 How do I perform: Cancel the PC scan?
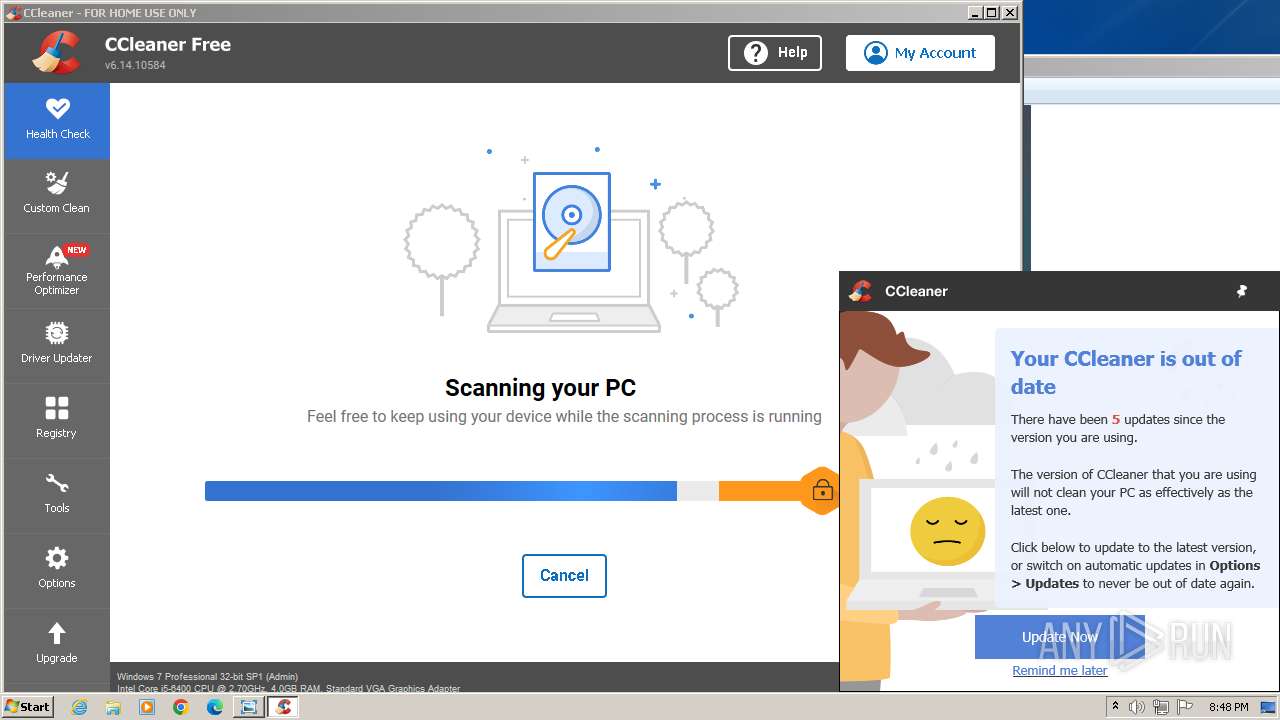pyautogui.click(x=564, y=576)
